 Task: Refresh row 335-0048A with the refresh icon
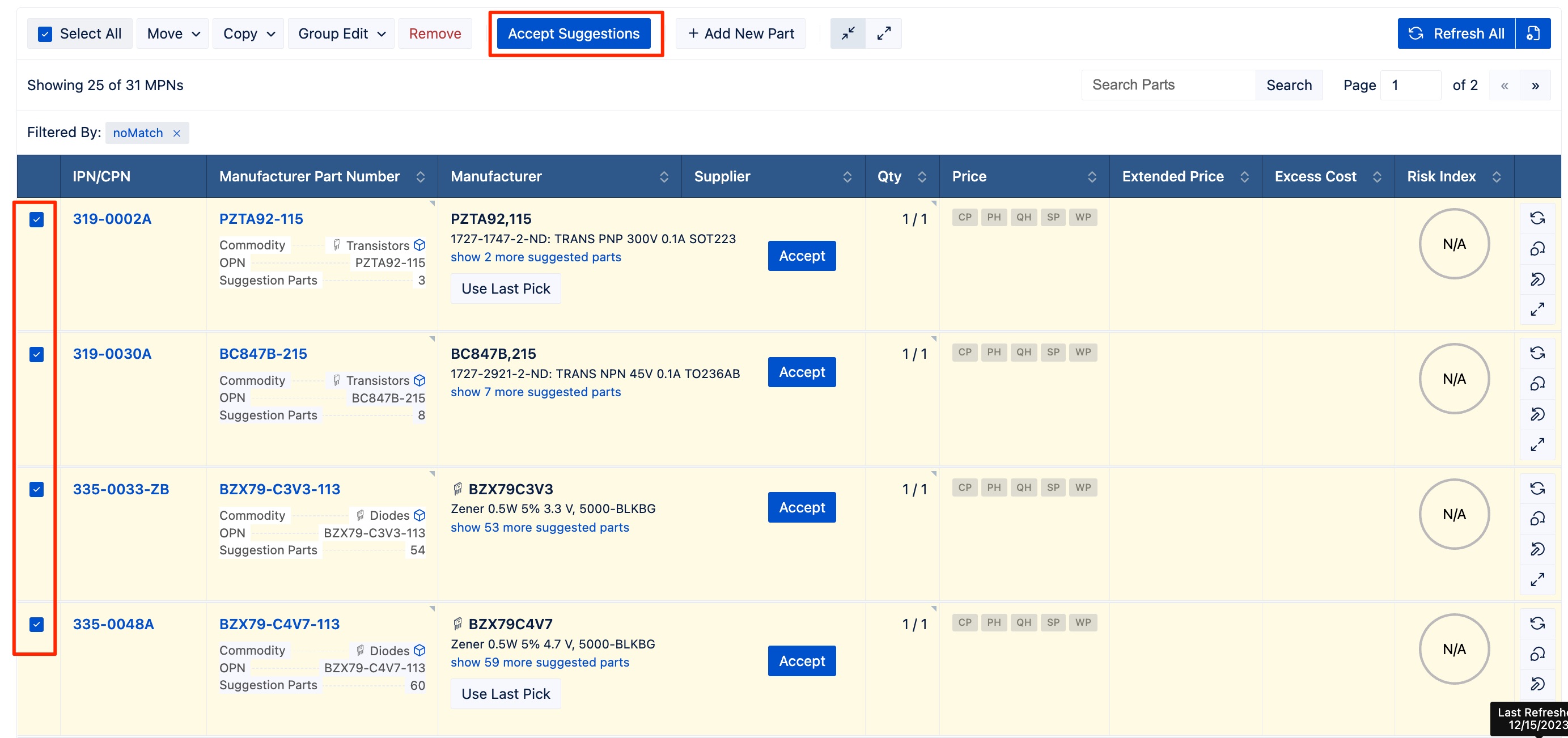[x=1537, y=623]
